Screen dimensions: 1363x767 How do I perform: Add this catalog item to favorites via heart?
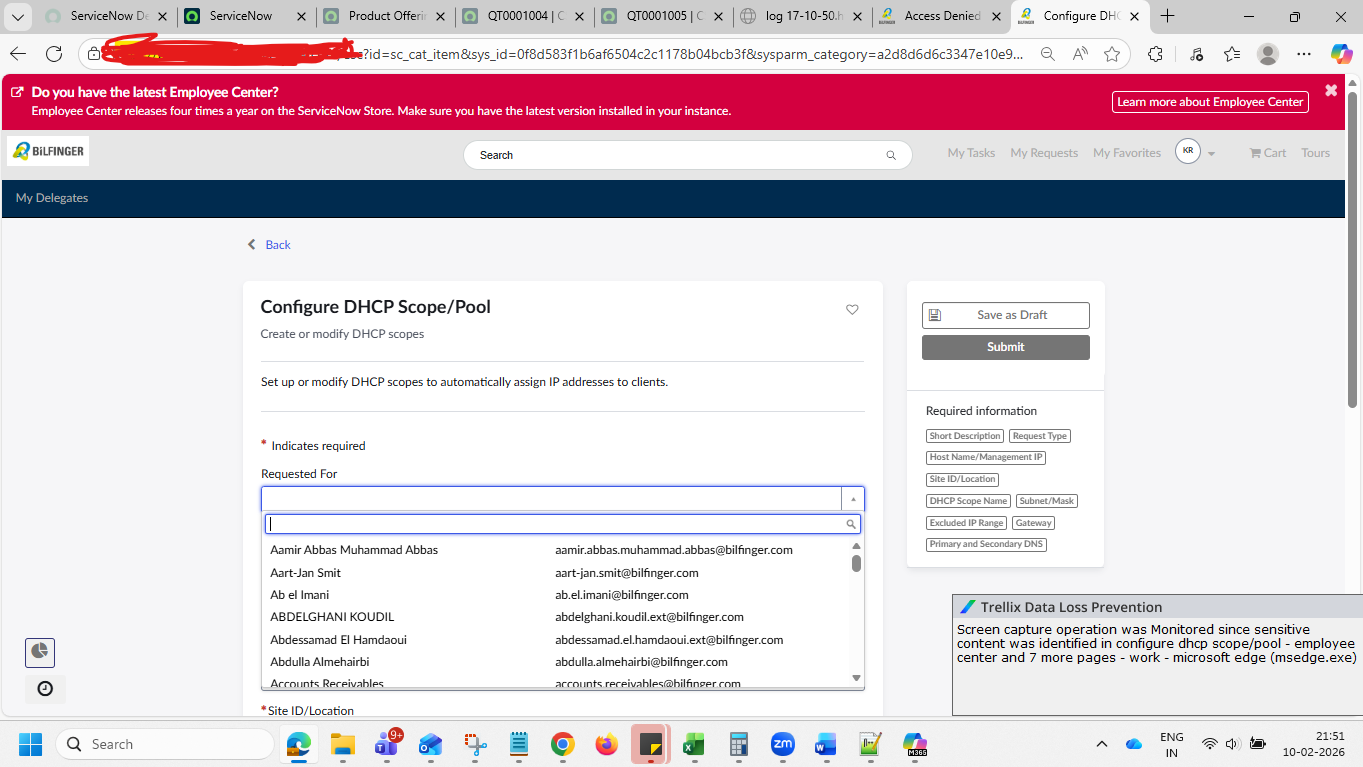point(852,310)
